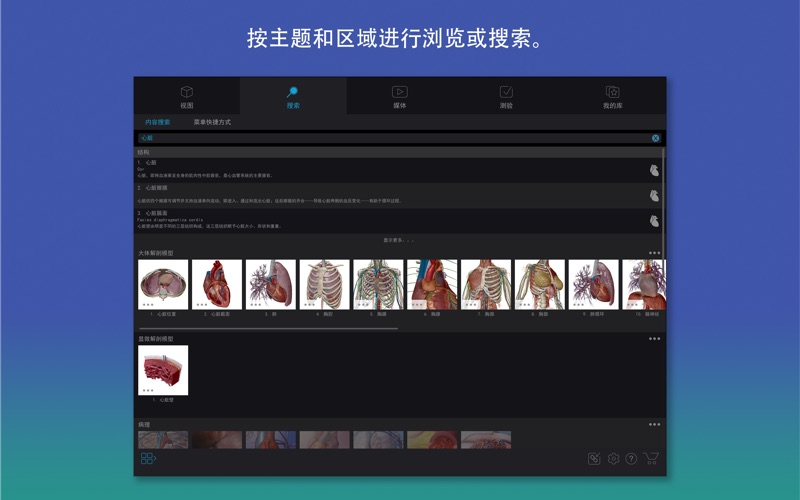Open help with the question mark icon

[x=631, y=459]
